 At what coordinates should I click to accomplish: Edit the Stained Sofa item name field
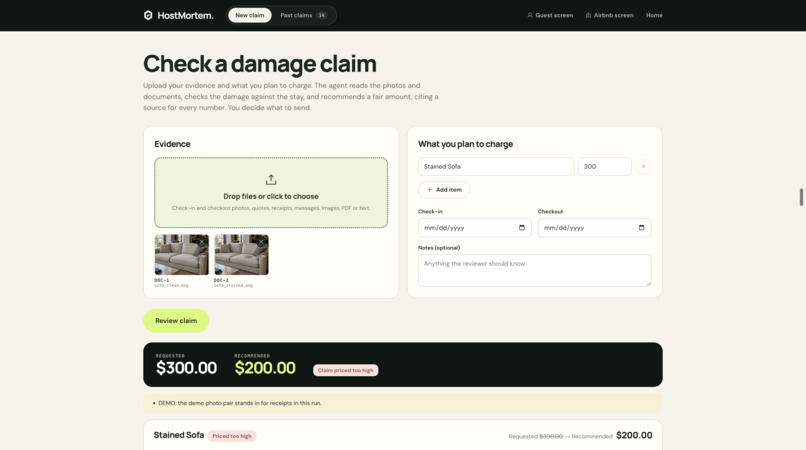496,167
